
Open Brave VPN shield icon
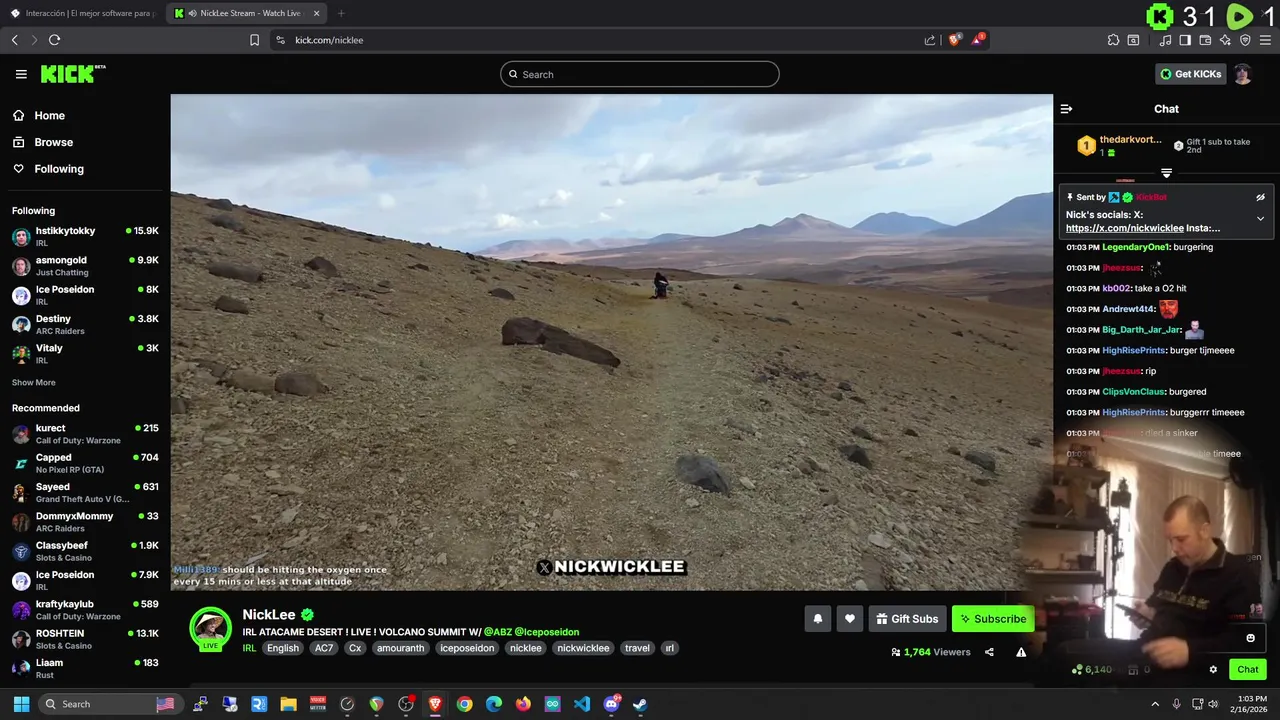[x=1245, y=40]
